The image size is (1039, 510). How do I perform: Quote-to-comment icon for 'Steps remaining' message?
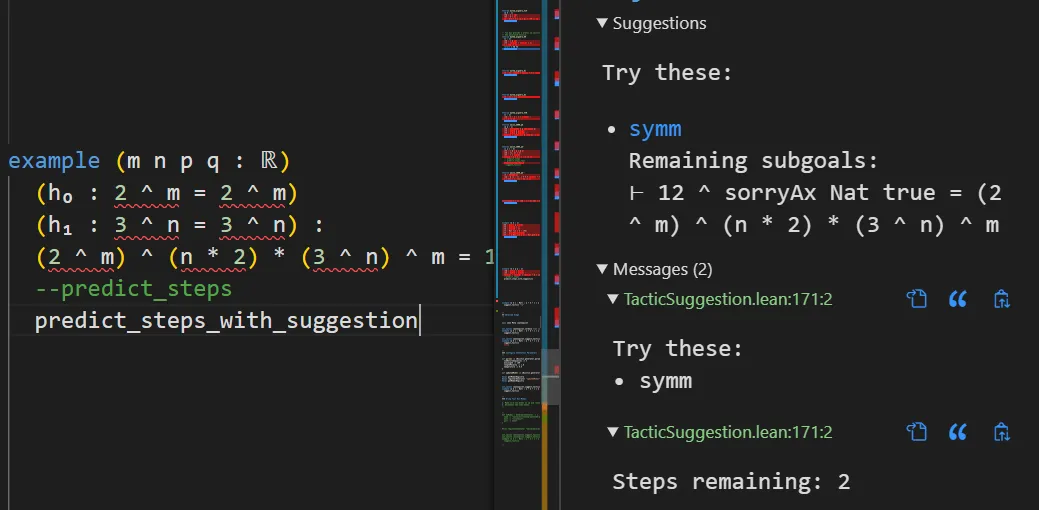[x=957, y=433]
